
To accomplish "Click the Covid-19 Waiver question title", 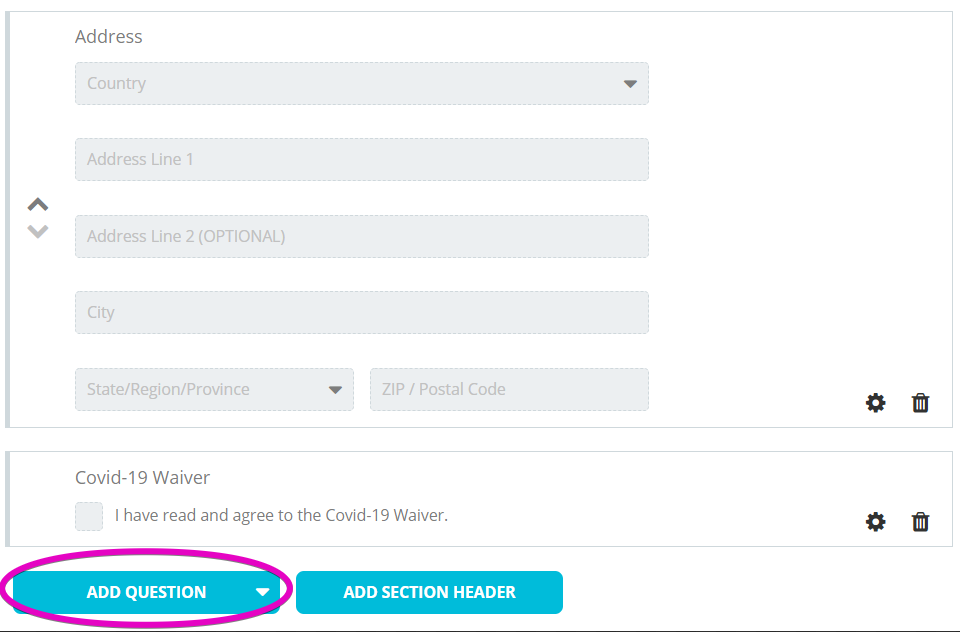I will point(142,478).
